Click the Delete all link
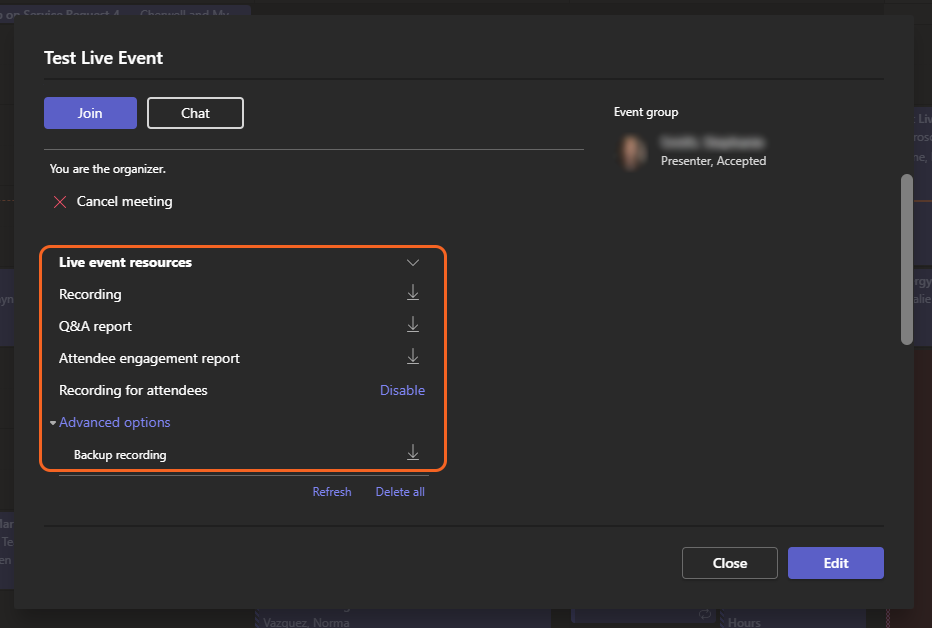 coord(400,492)
